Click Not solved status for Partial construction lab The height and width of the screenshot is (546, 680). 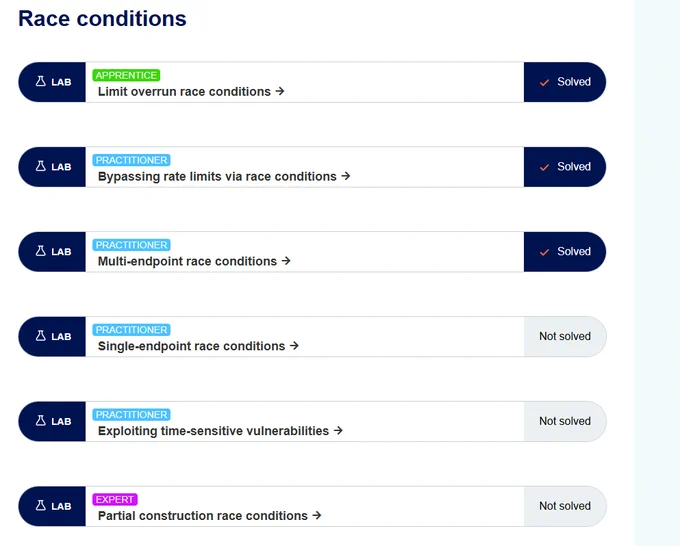(x=565, y=506)
